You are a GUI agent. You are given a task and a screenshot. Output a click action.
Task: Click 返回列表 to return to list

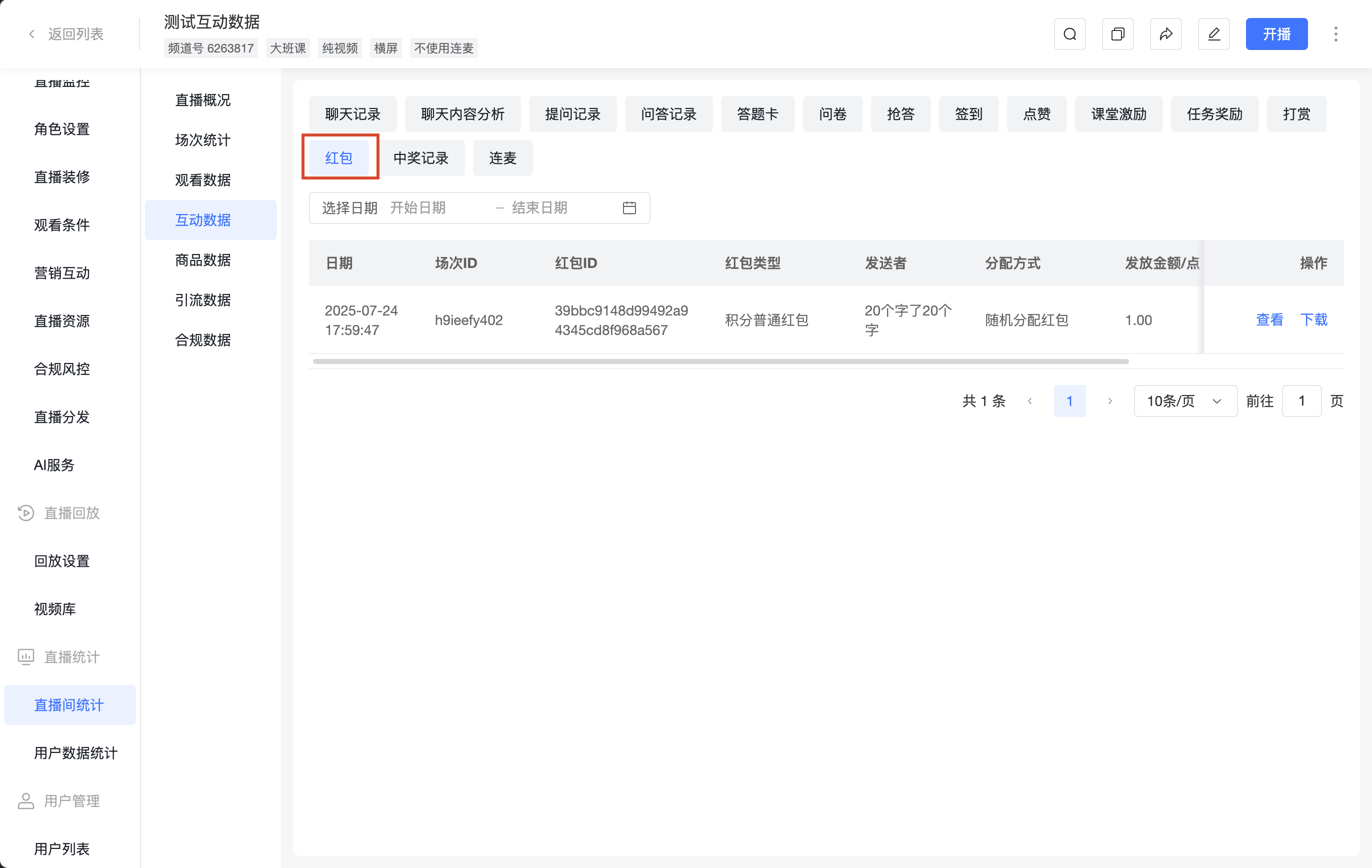[x=75, y=34]
